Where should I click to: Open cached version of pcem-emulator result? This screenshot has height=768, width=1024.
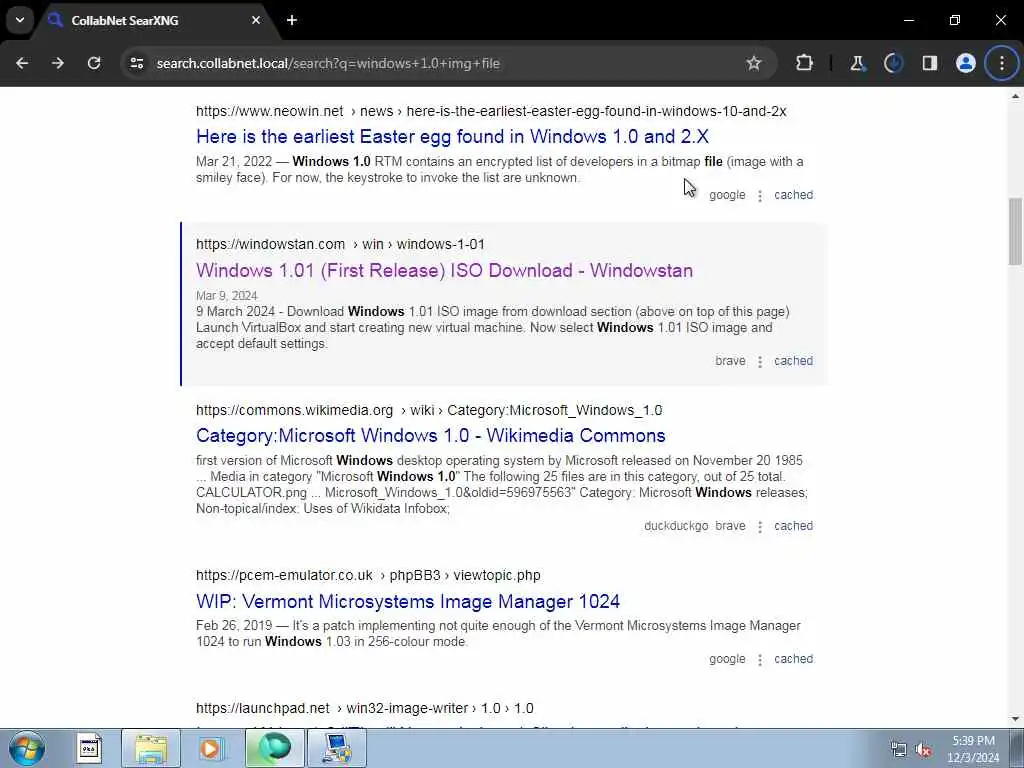(x=793, y=659)
